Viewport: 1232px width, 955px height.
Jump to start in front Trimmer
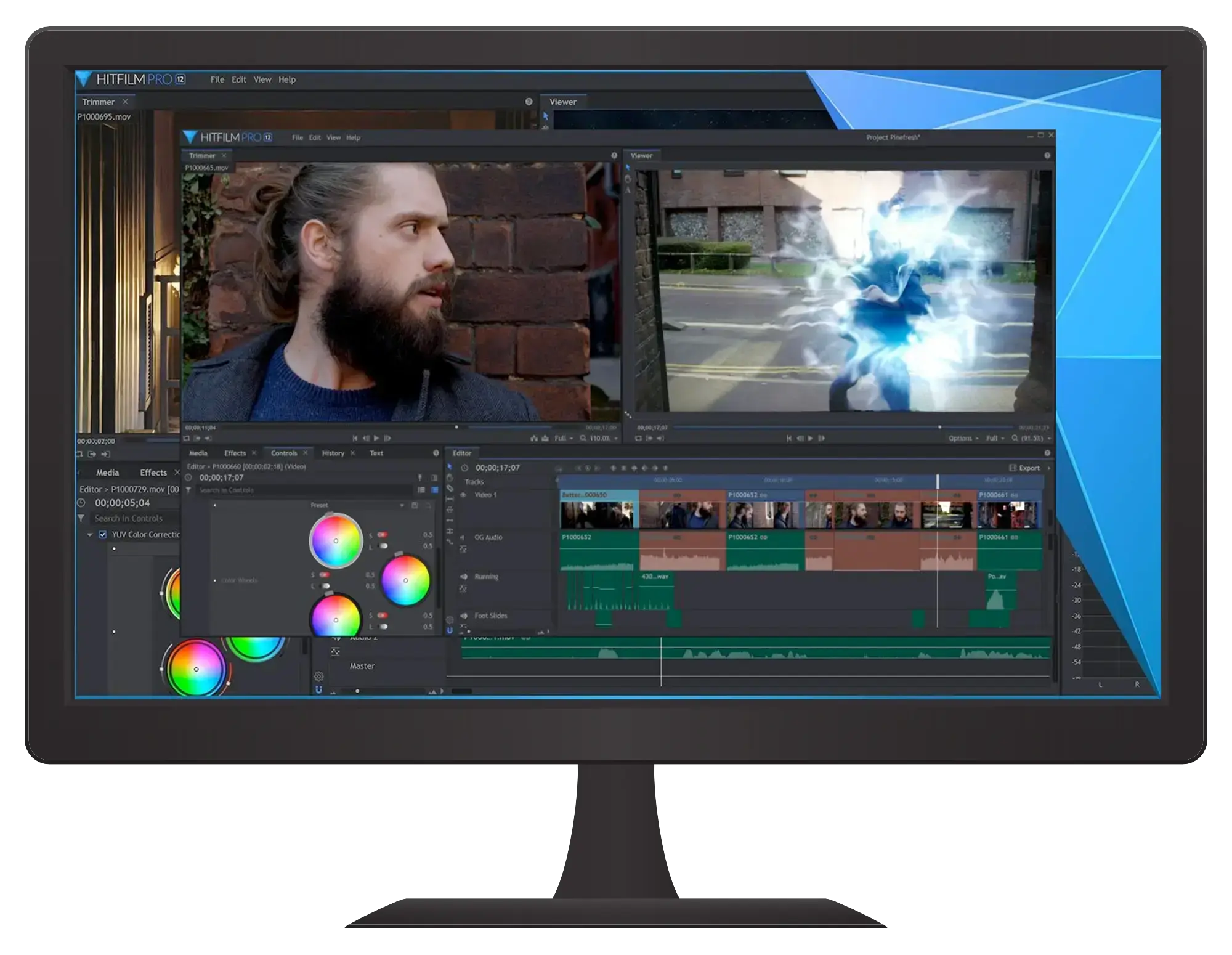[x=355, y=438]
